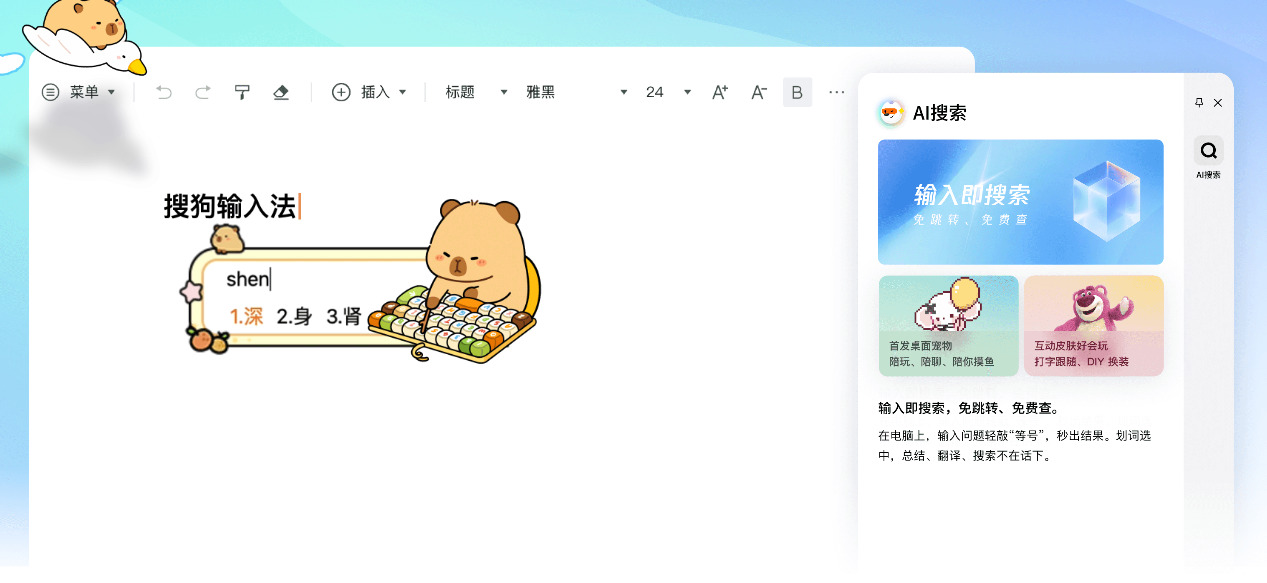Click the plus circle insert icon

(341, 92)
